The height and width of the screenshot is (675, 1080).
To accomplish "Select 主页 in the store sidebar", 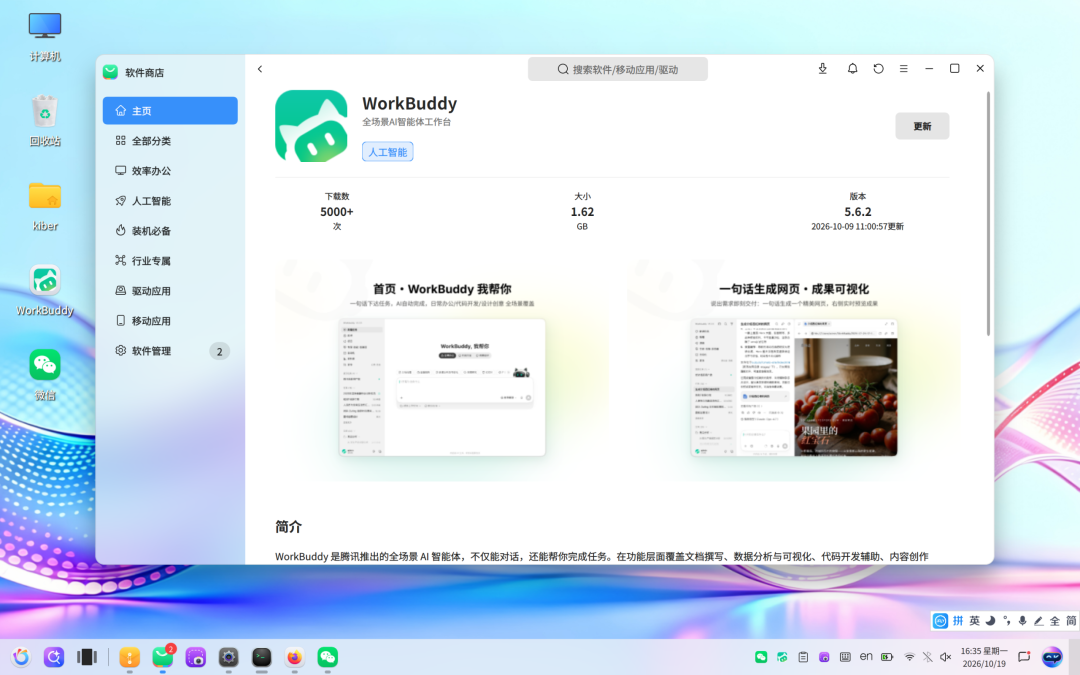I will click(x=170, y=111).
